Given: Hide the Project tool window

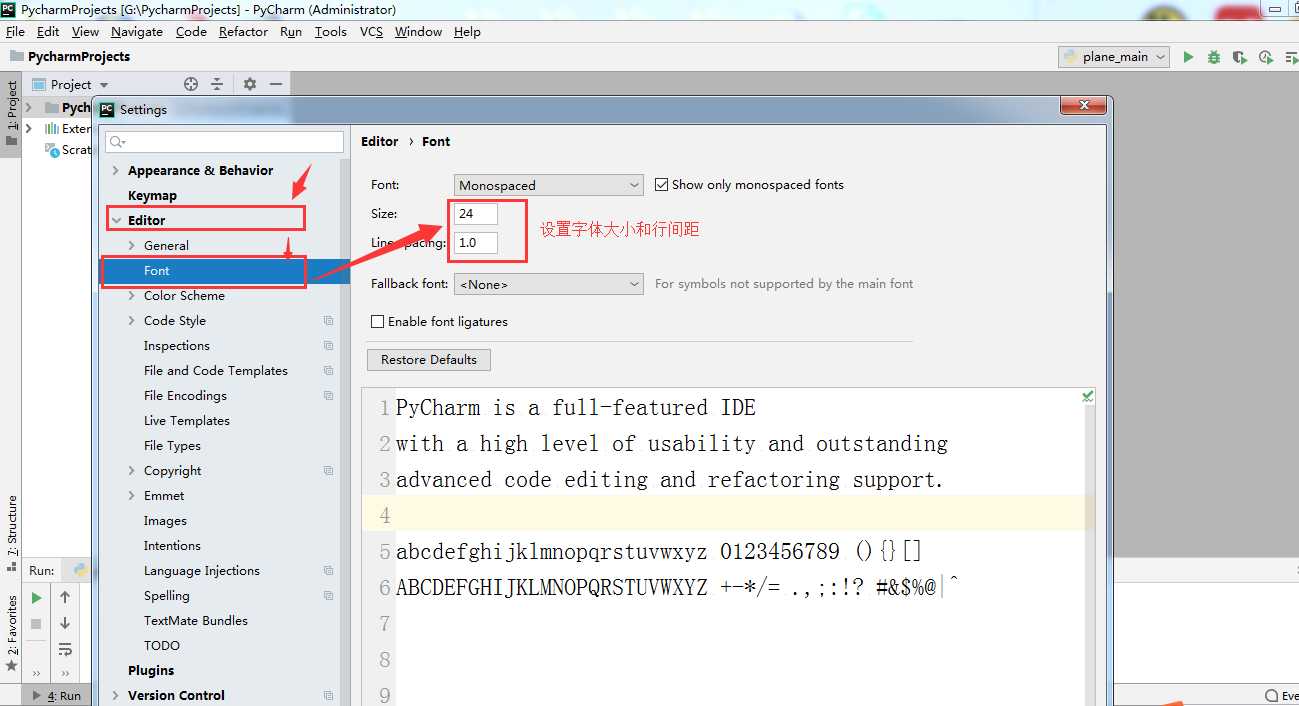Looking at the screenshot, I should (276, 84).
